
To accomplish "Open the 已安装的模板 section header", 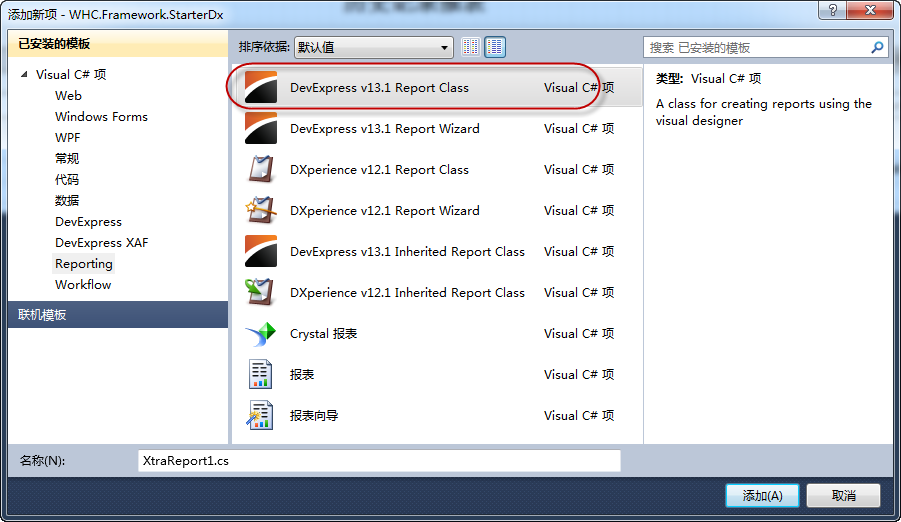I will (x=118, y=44).
